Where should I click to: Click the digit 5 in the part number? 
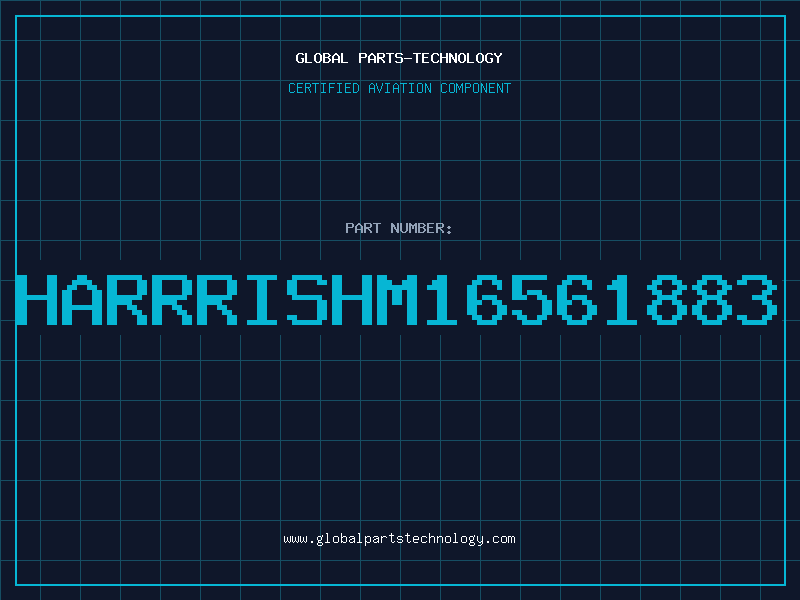[531, 299]
